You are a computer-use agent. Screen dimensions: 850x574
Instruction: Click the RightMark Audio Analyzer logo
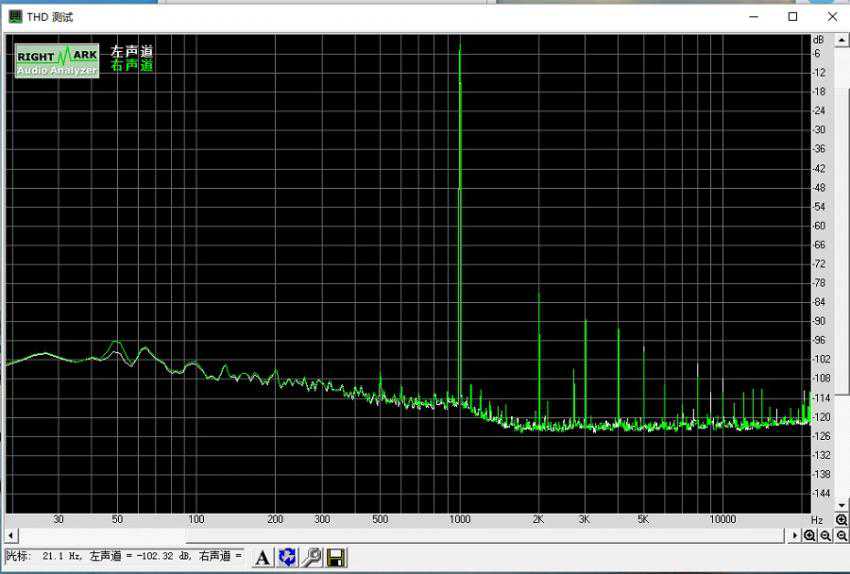pyautogui.click(x=56, y=61)
